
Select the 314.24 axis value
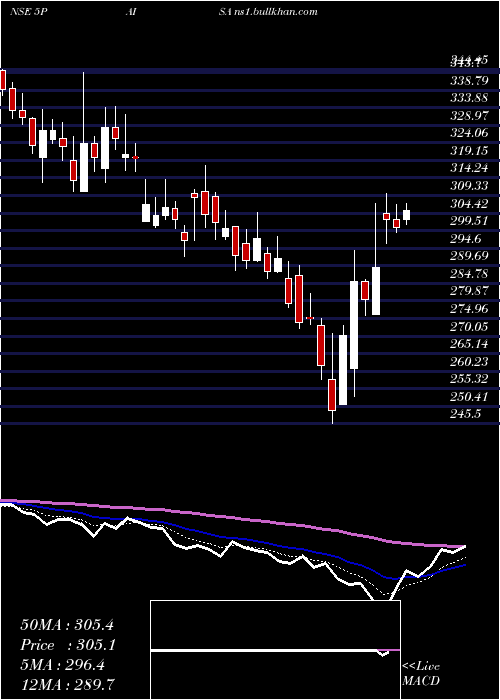click(469, 168)
